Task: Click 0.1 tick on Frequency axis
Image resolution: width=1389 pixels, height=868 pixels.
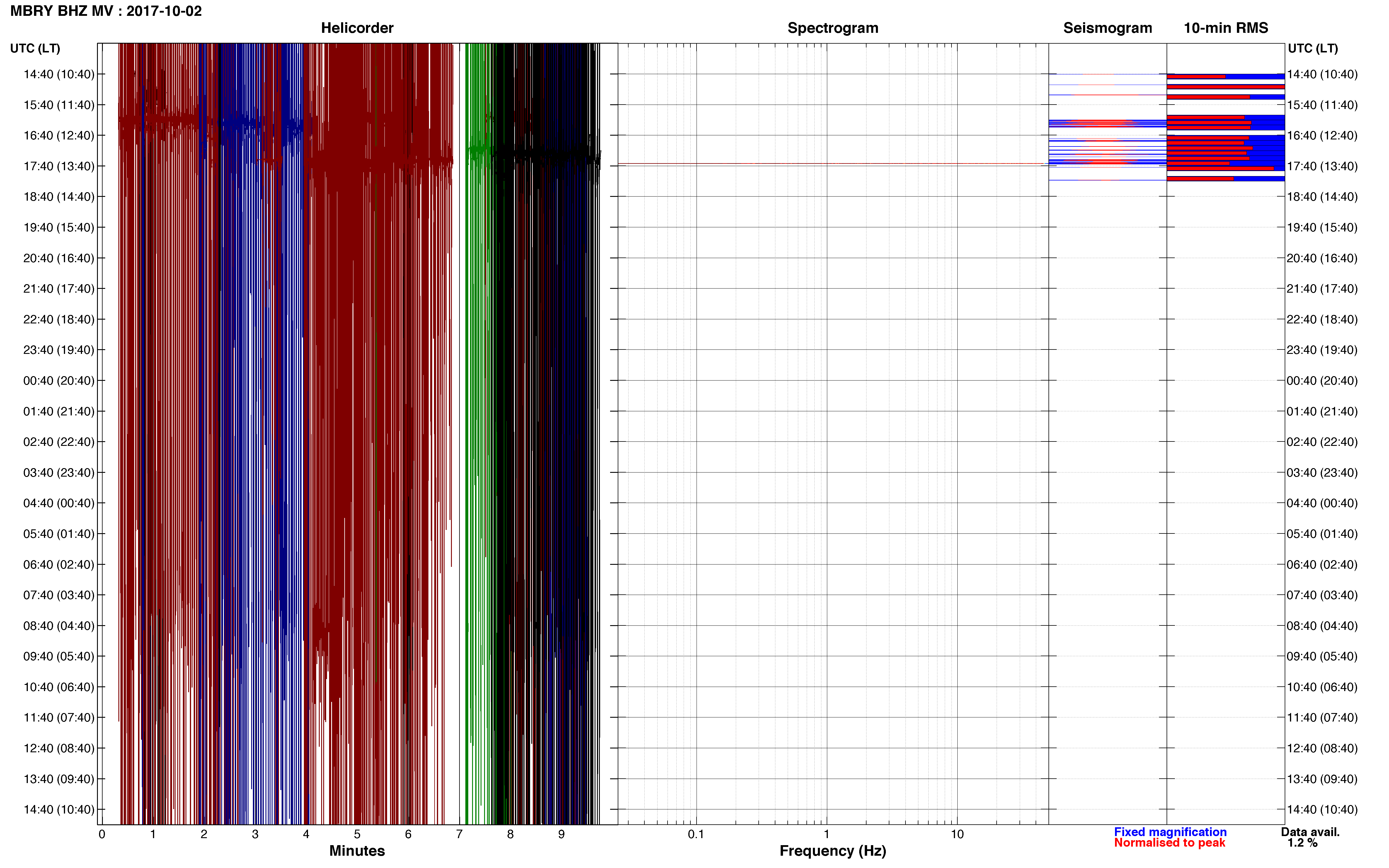Action: point(696,834)
